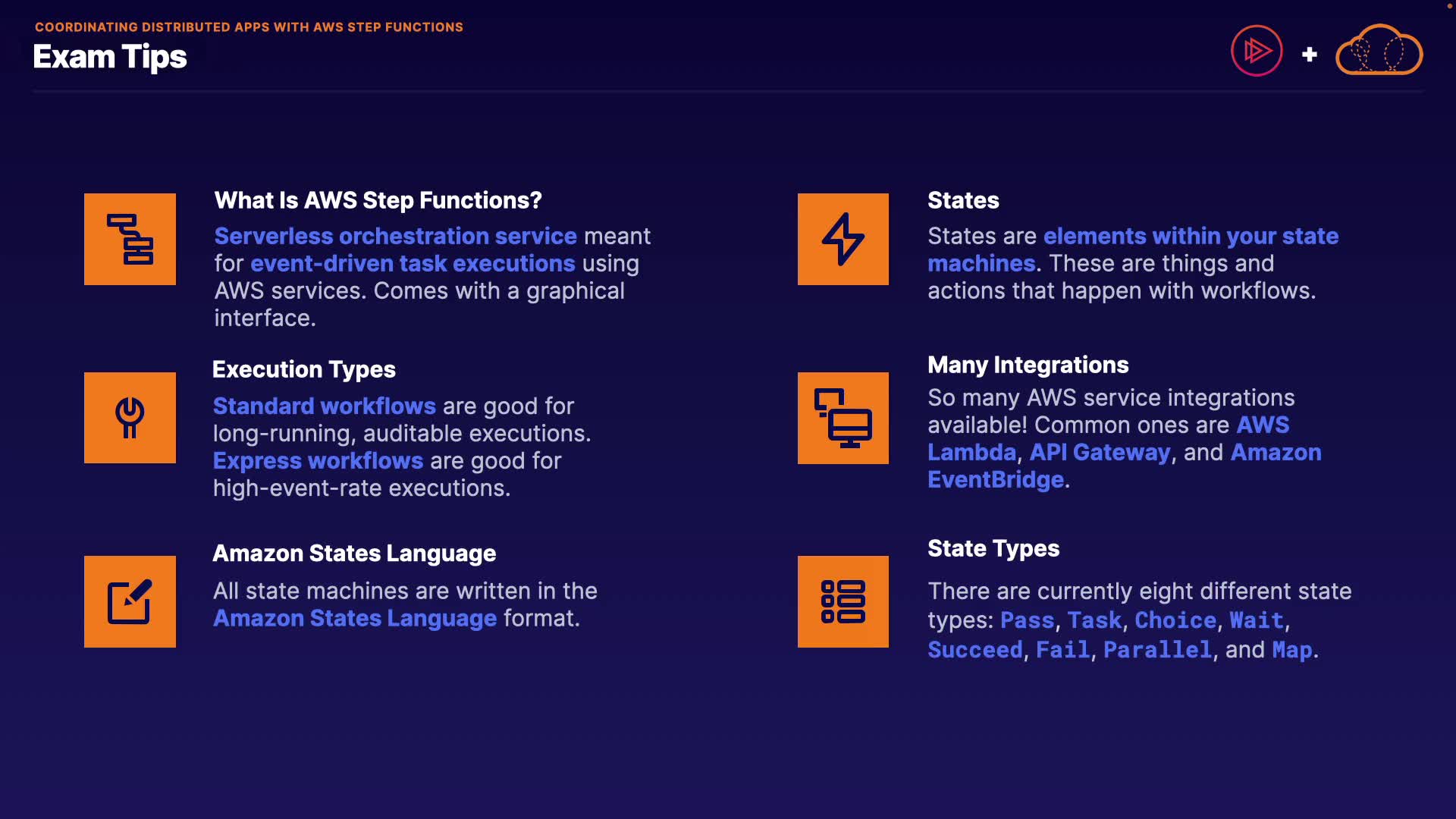
Task: Click the 'Choice' state type keyword
Action: tap(1175, 620)
